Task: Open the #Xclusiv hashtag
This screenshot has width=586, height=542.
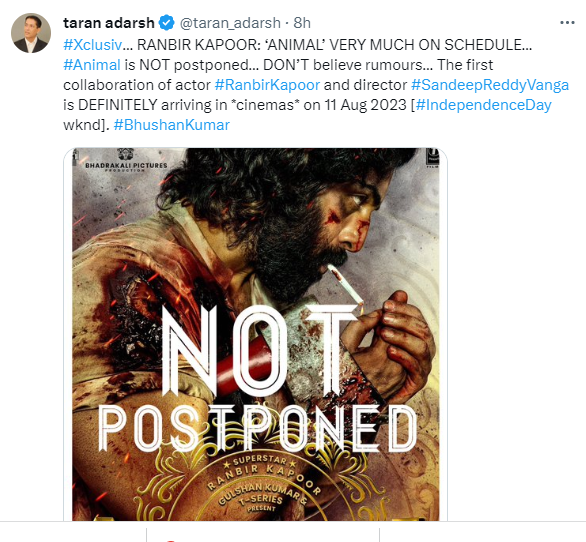Action: pos(93,45)
